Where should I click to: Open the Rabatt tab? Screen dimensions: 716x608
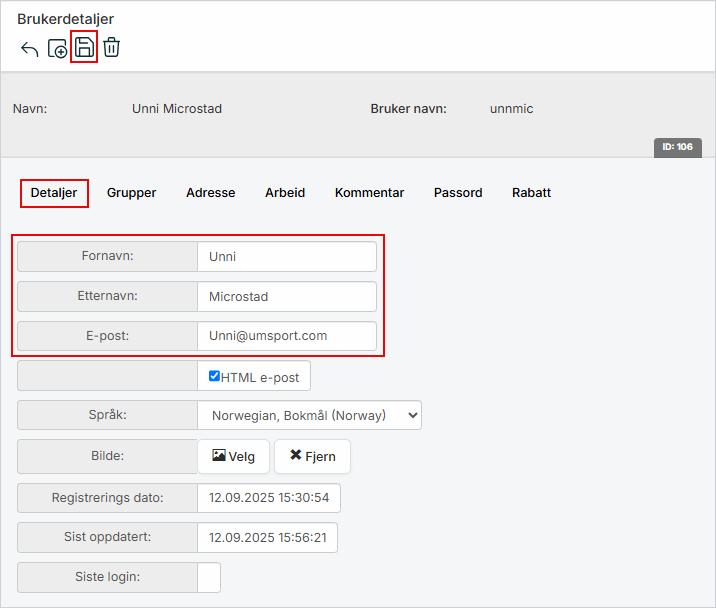click(531, 193)
